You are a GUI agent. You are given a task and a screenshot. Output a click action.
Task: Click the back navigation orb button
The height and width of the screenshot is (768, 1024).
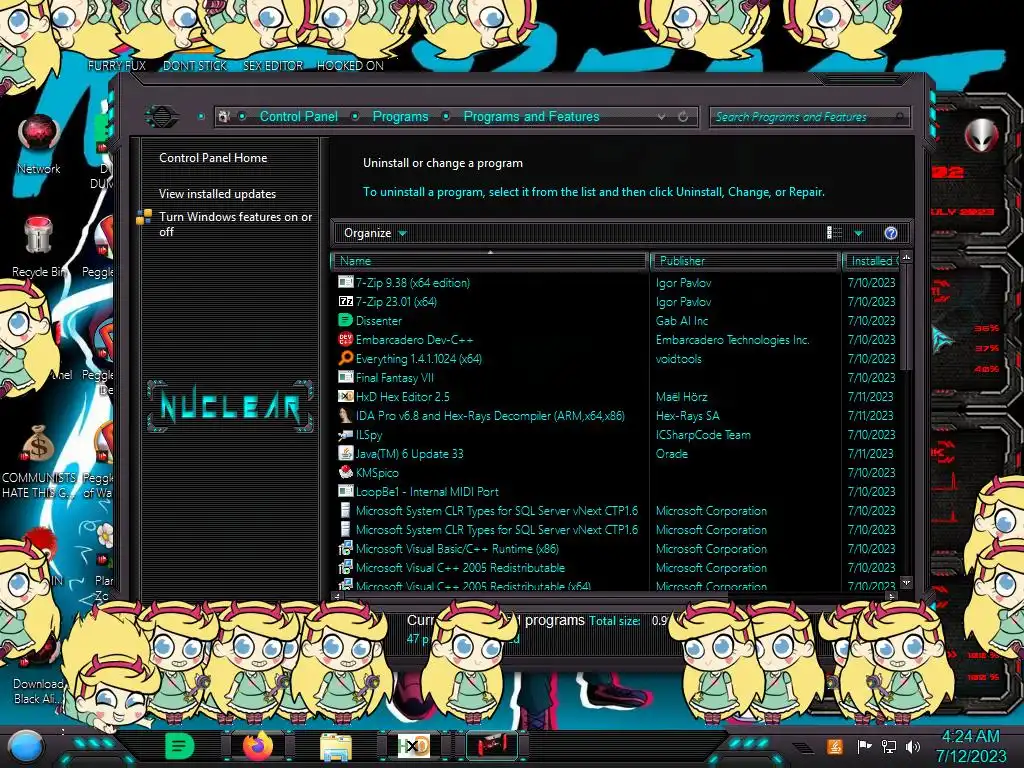(162, 117)
